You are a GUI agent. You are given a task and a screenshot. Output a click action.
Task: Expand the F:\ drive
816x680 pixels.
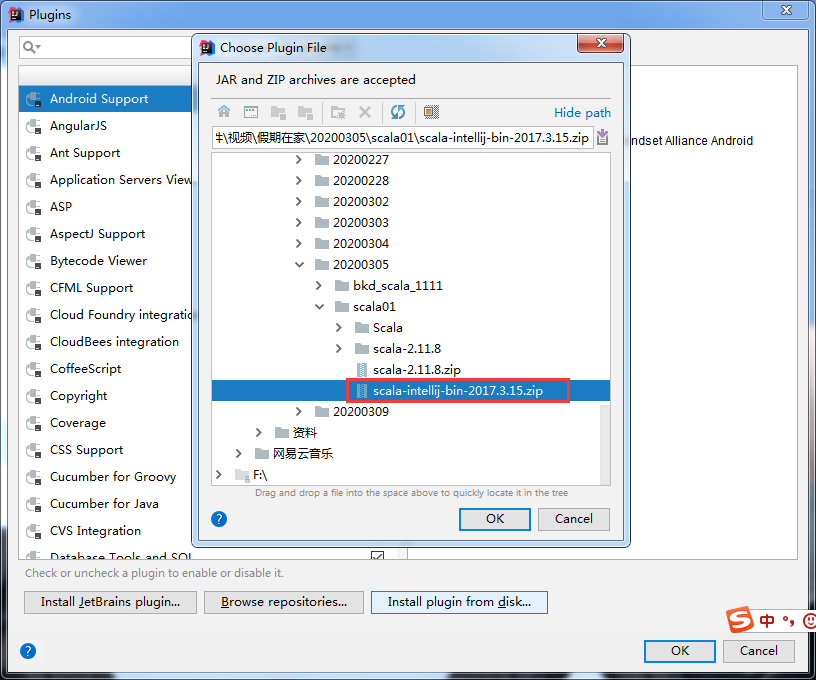pyautogui.click(x=219, y=474)
